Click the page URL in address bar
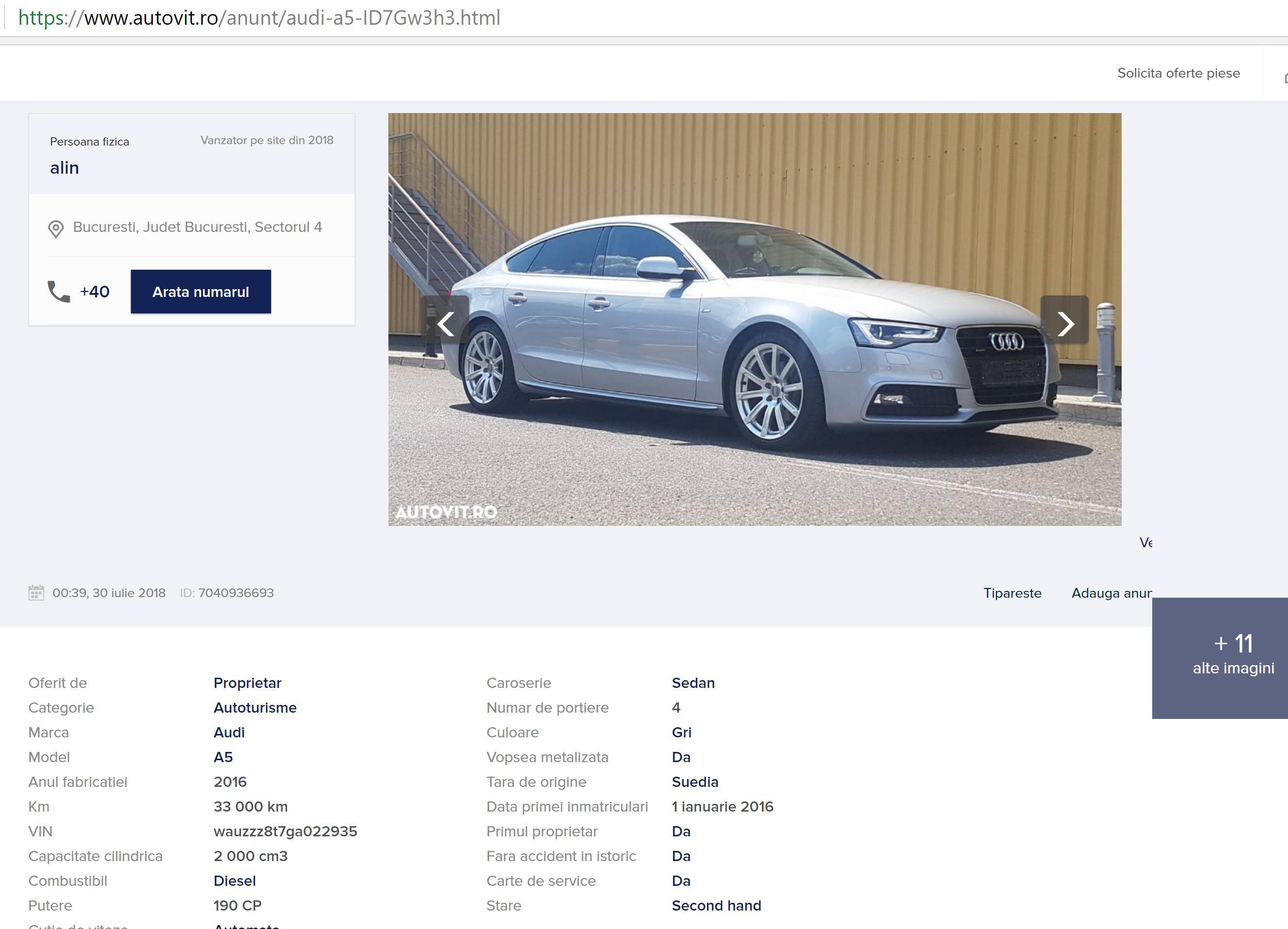Viewport: 1288px width, 929px height. (x=259, y=17)
